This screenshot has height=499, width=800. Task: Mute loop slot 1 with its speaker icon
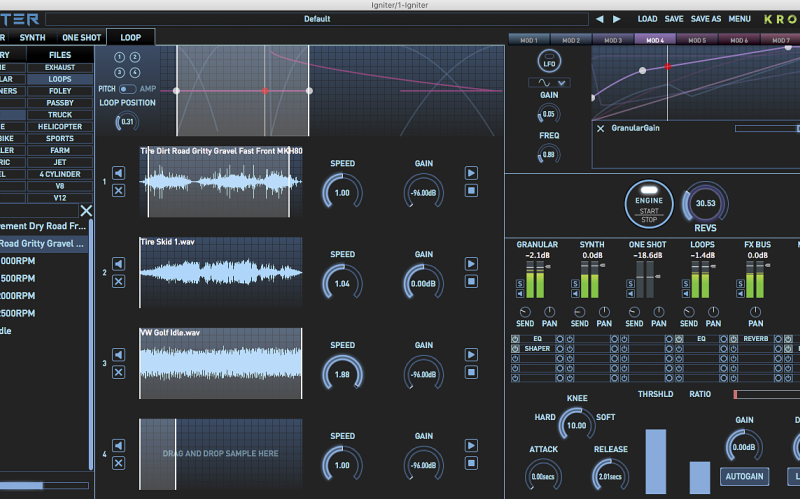click(118, 173)
